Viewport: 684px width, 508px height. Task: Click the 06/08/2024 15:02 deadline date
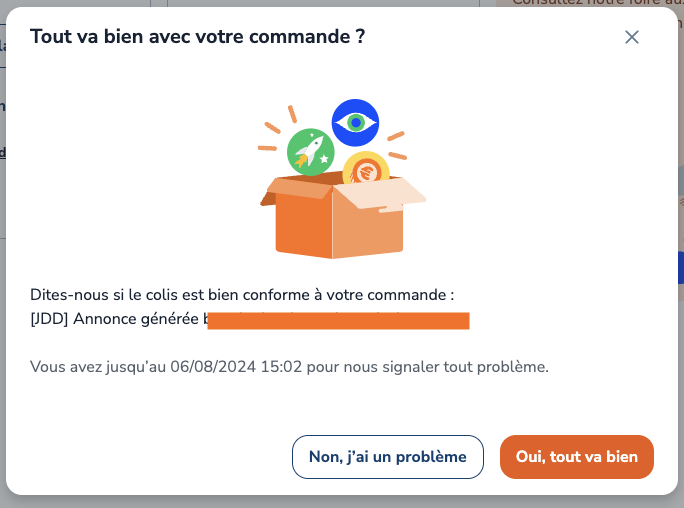227,367
